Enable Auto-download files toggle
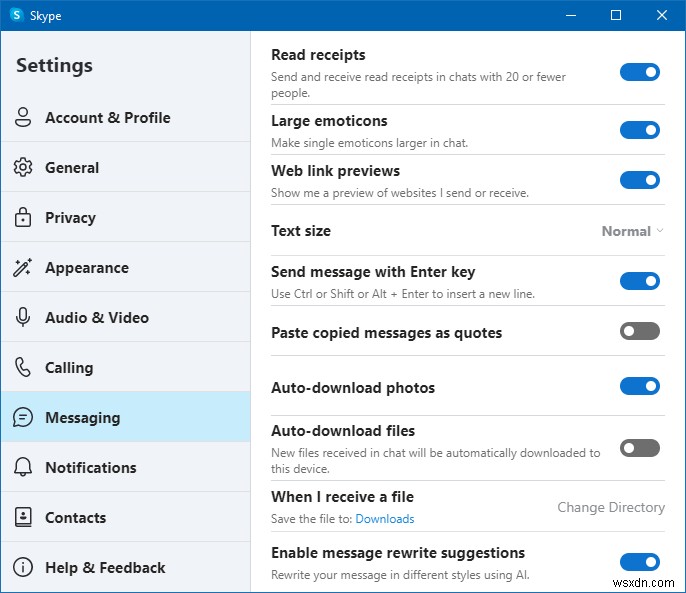Viewport: 686px width, 593px height. pos(640,448)
